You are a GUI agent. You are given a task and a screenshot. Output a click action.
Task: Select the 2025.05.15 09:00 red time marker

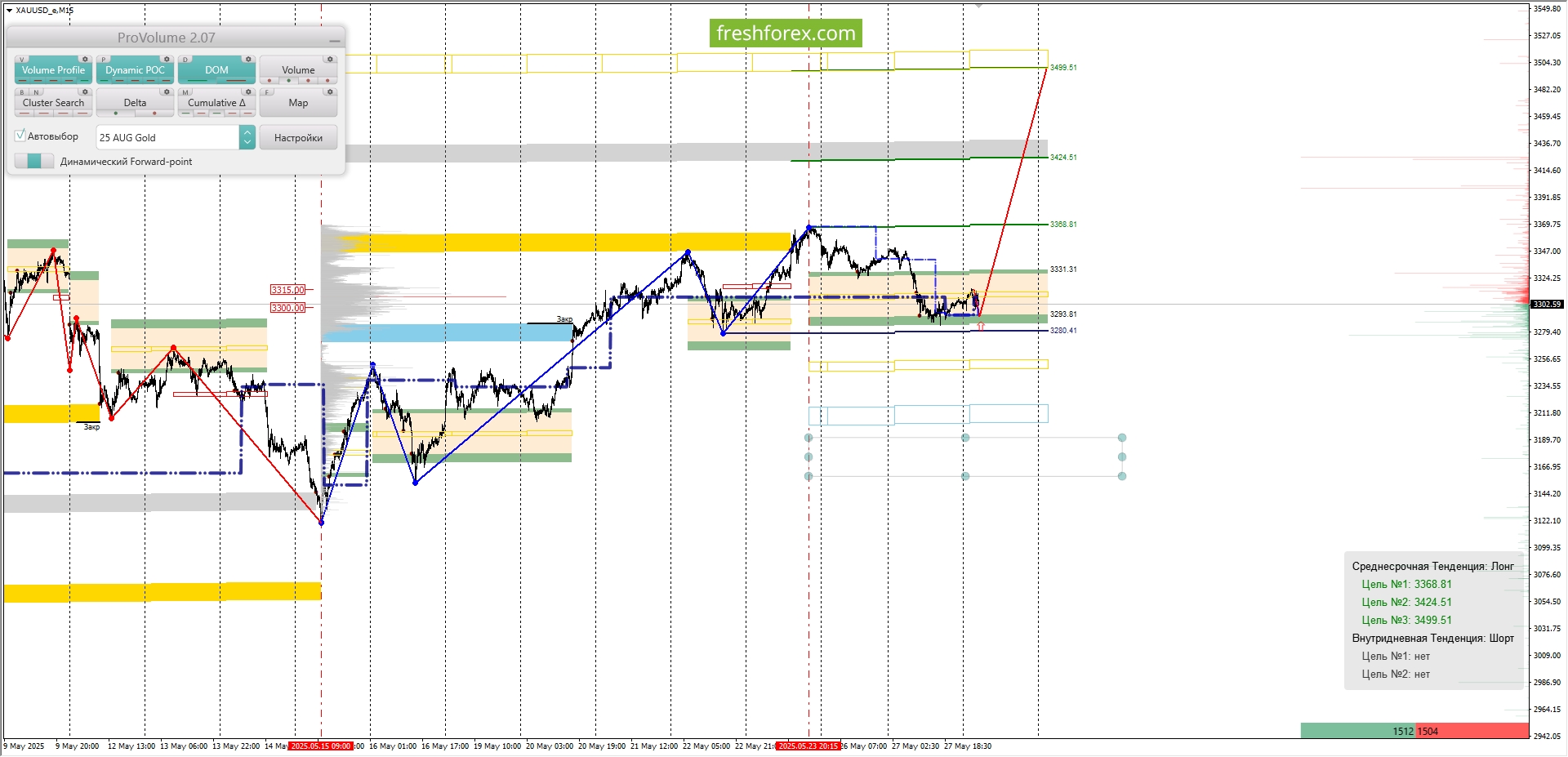coord(321,746)
